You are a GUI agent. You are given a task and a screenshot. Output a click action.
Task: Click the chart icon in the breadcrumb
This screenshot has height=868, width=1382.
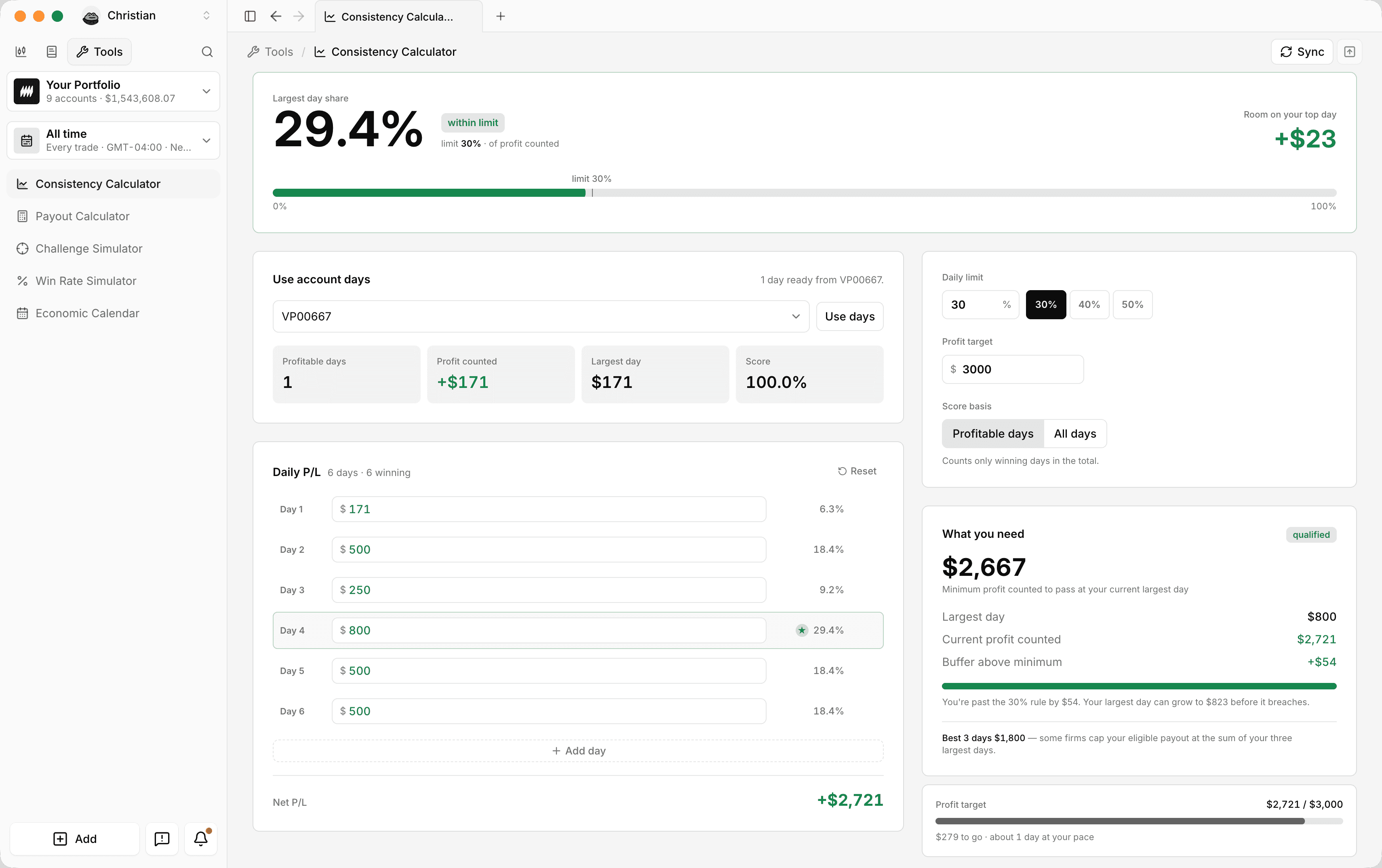(x=320, y=52)
